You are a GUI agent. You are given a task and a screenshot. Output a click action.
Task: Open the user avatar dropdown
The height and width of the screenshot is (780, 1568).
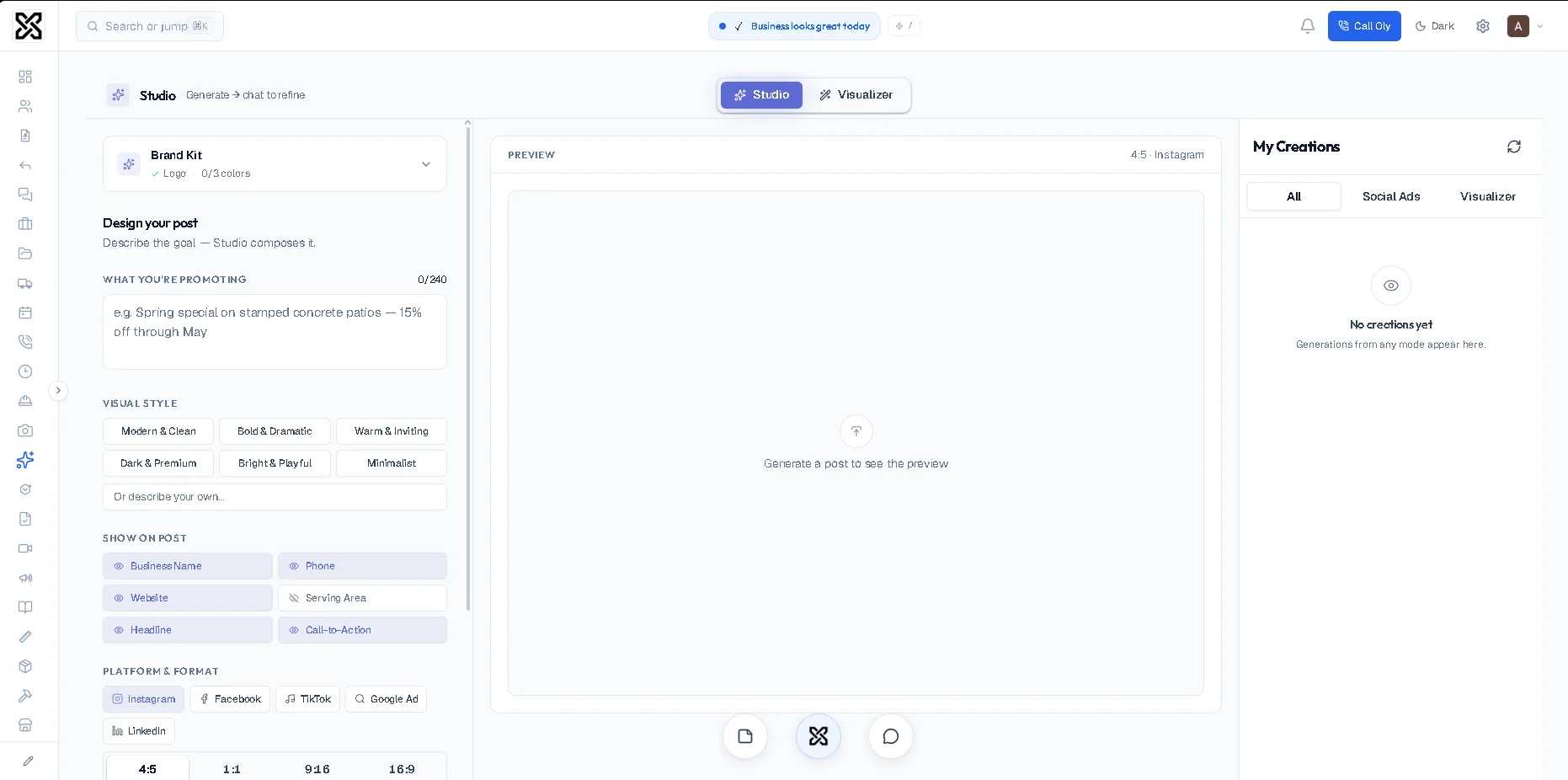[1525, 26]
